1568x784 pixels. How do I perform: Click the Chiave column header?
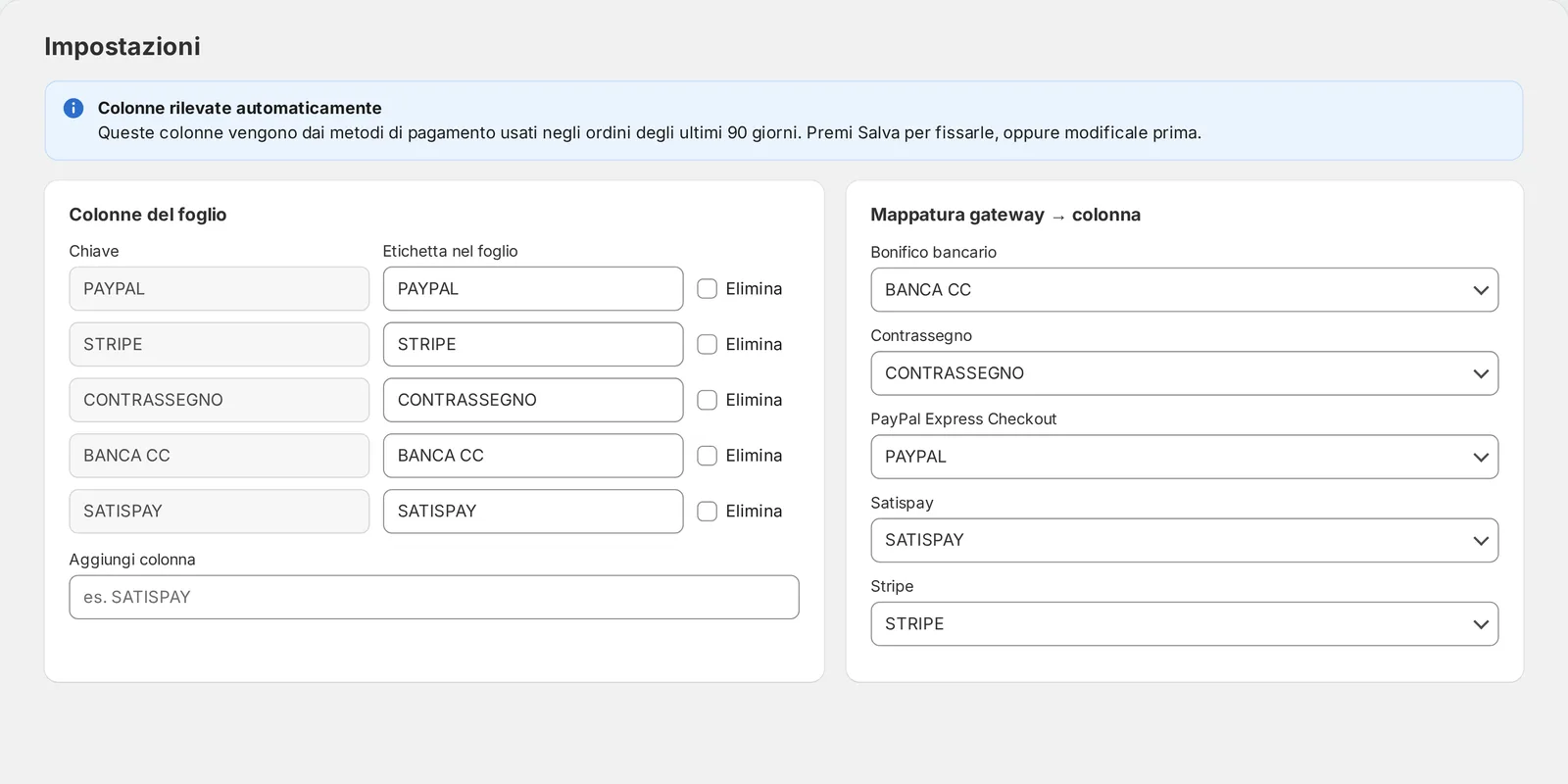tap(94, 251)
